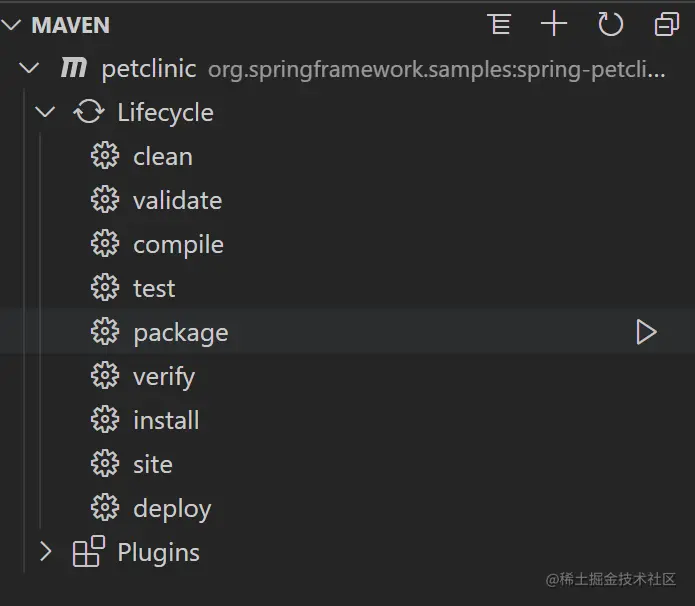
Task: Collapse the Lifecycle tree node
Action: click(x=45, y=112)
